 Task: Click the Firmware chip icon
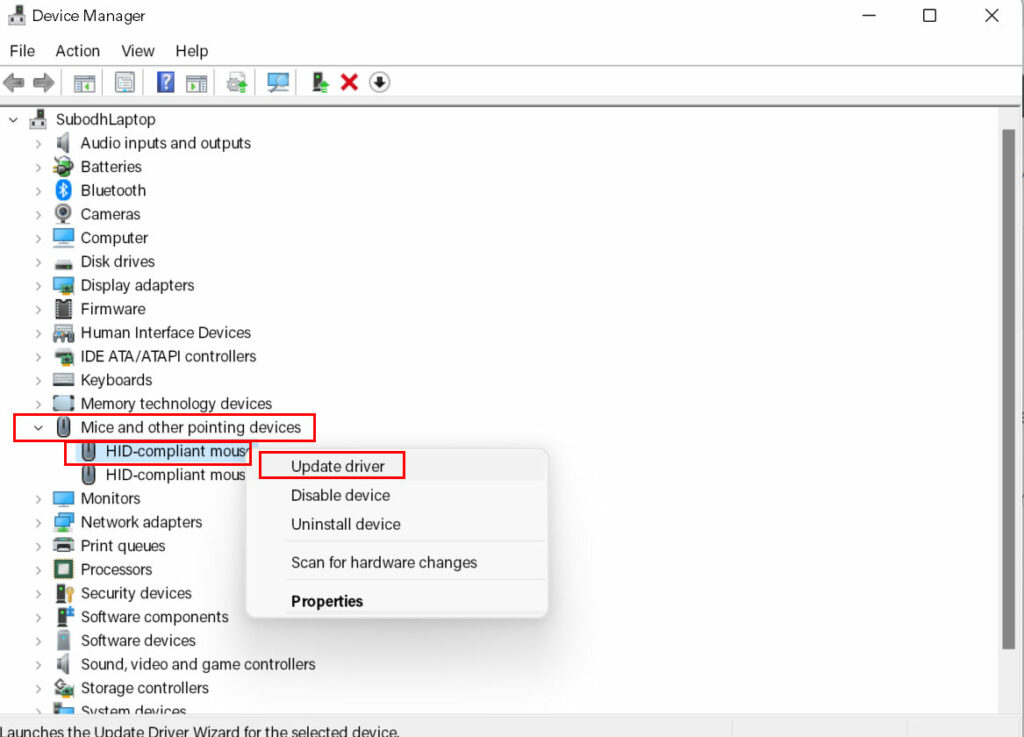[x=63, y=309]
